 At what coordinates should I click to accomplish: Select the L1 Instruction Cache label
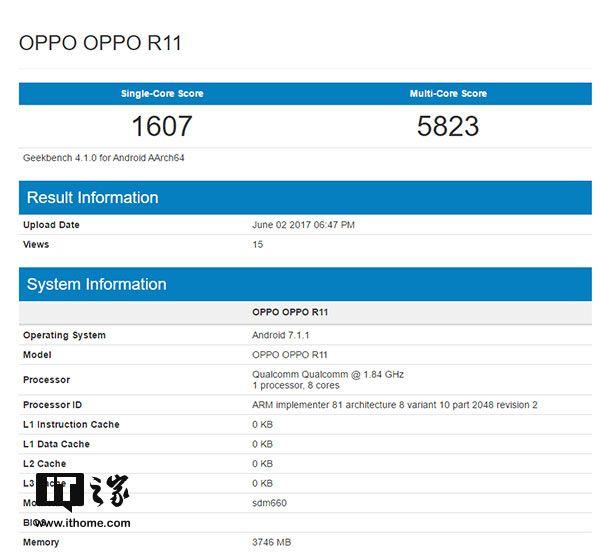(71, 425)
